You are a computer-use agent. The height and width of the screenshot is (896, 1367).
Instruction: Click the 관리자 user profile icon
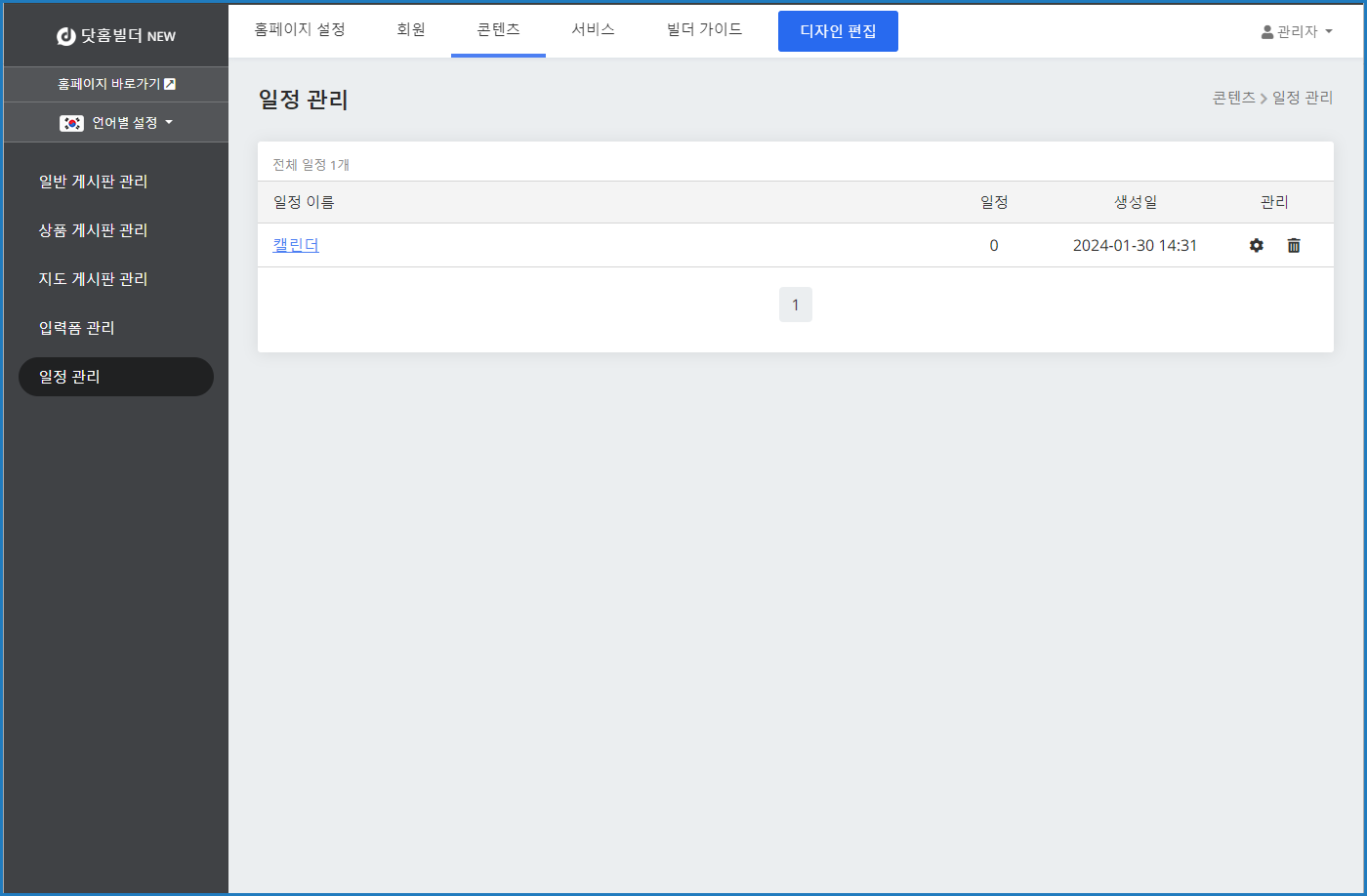pos(1267,32)
